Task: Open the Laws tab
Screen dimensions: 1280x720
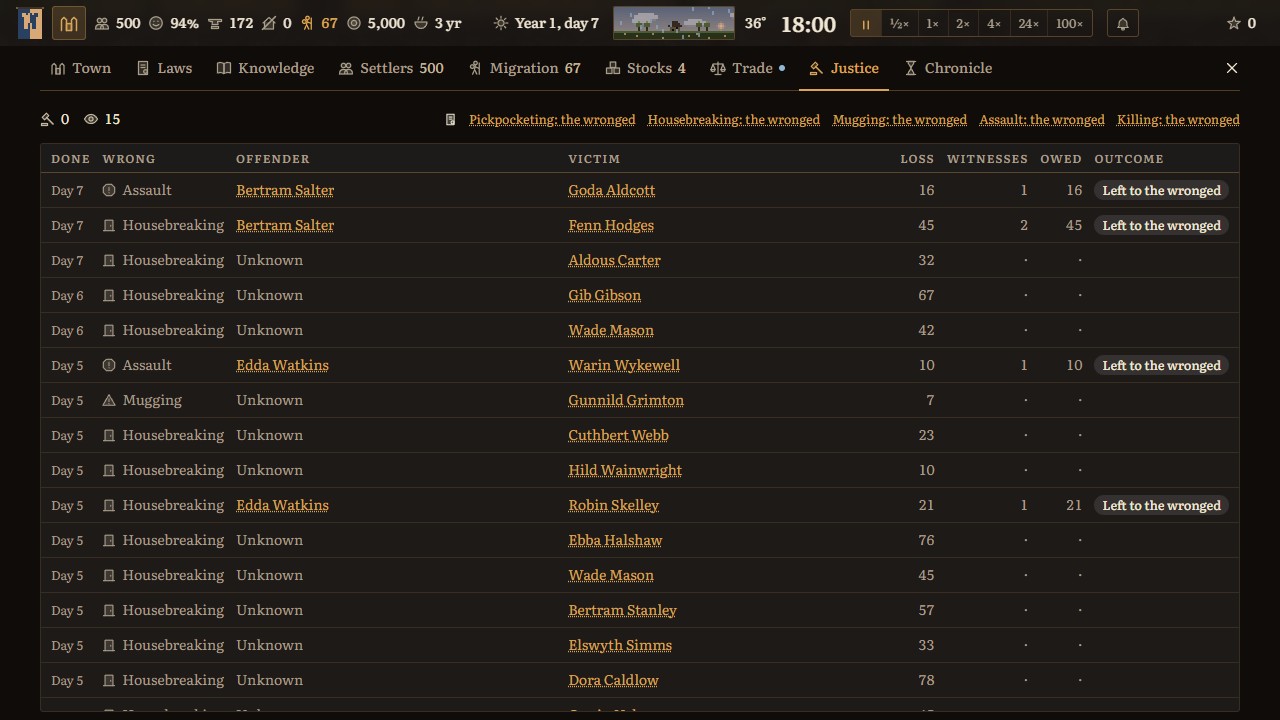Action: [164, 68]
